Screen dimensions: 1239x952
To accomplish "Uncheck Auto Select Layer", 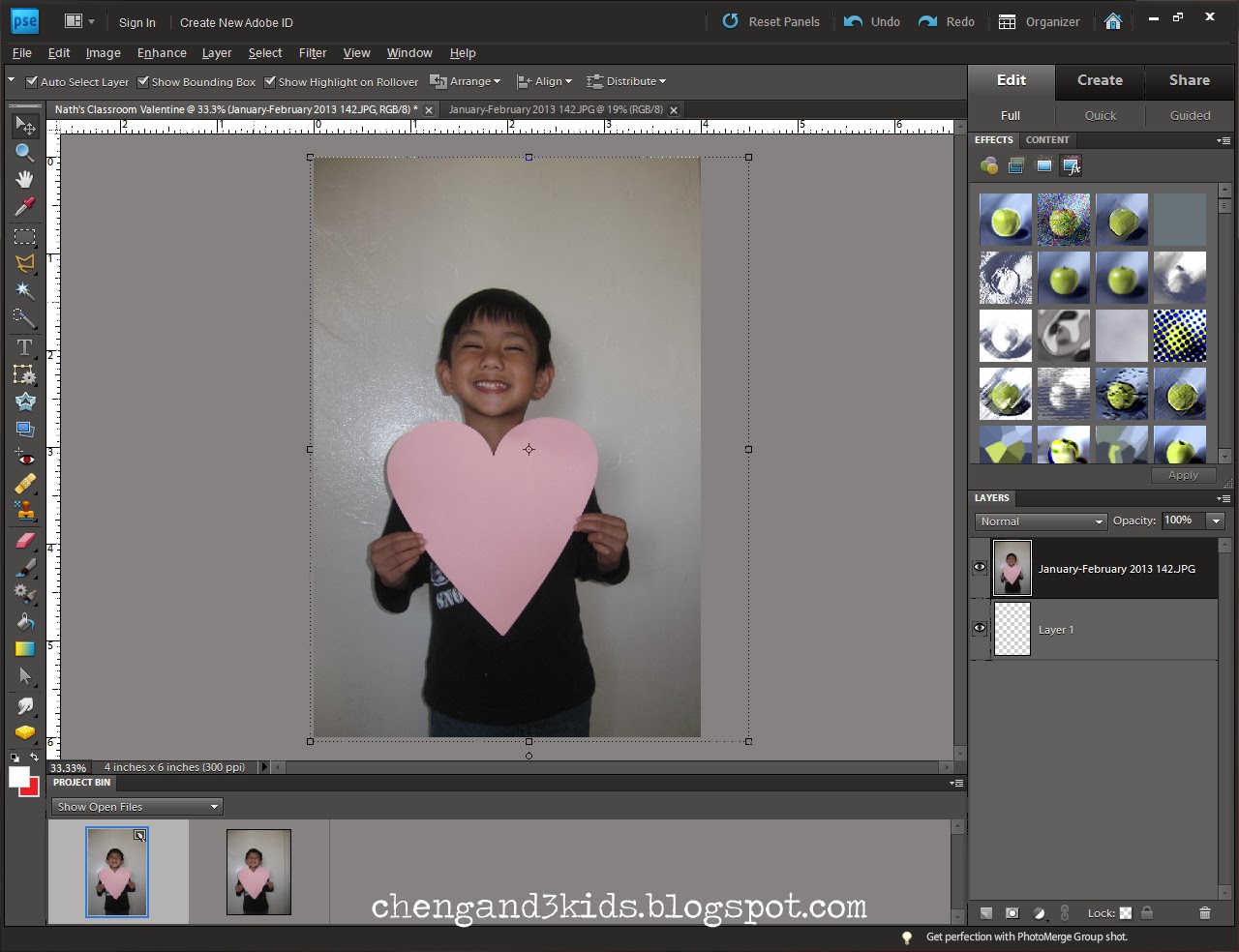I will [32, 82].
